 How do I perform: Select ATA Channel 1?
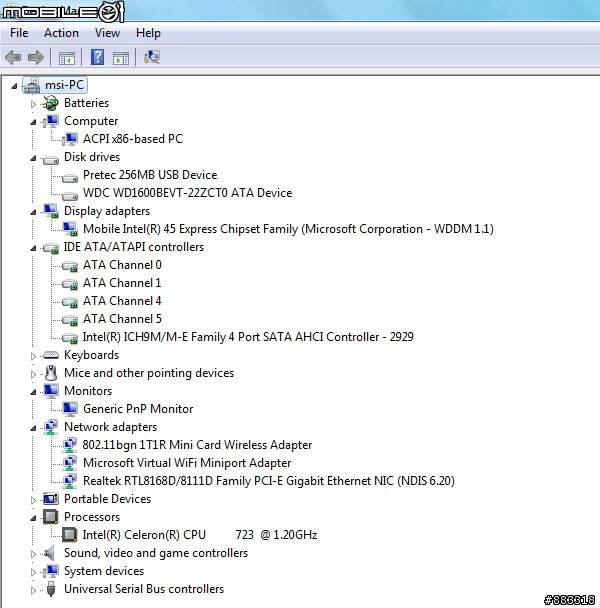[122, 283]
